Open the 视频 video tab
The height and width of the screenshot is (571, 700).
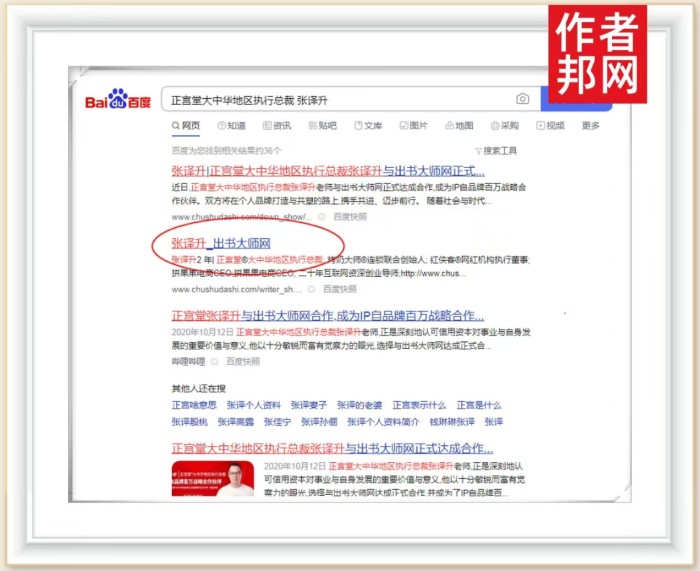pyautogui.click(x=550, y=126)
